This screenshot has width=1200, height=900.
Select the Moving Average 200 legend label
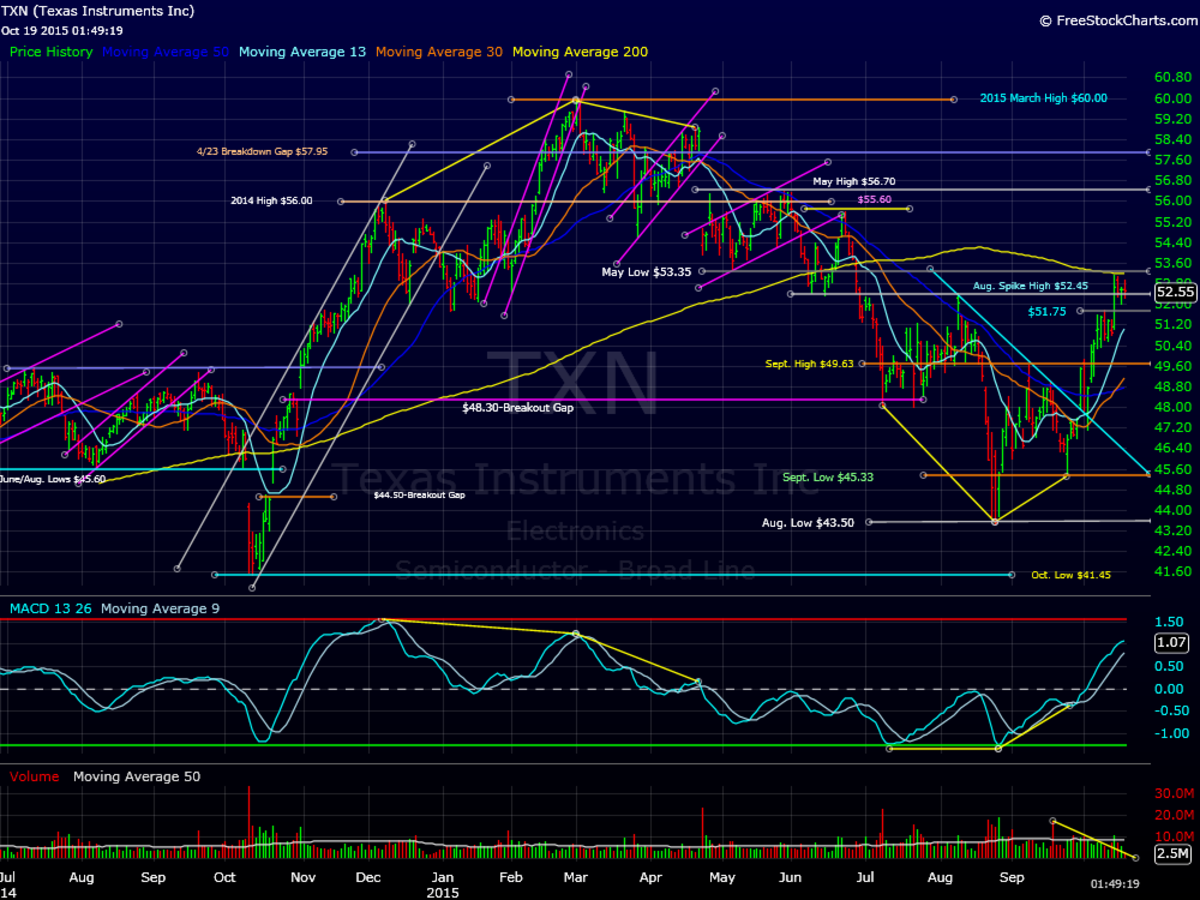[x=580, y=51]
